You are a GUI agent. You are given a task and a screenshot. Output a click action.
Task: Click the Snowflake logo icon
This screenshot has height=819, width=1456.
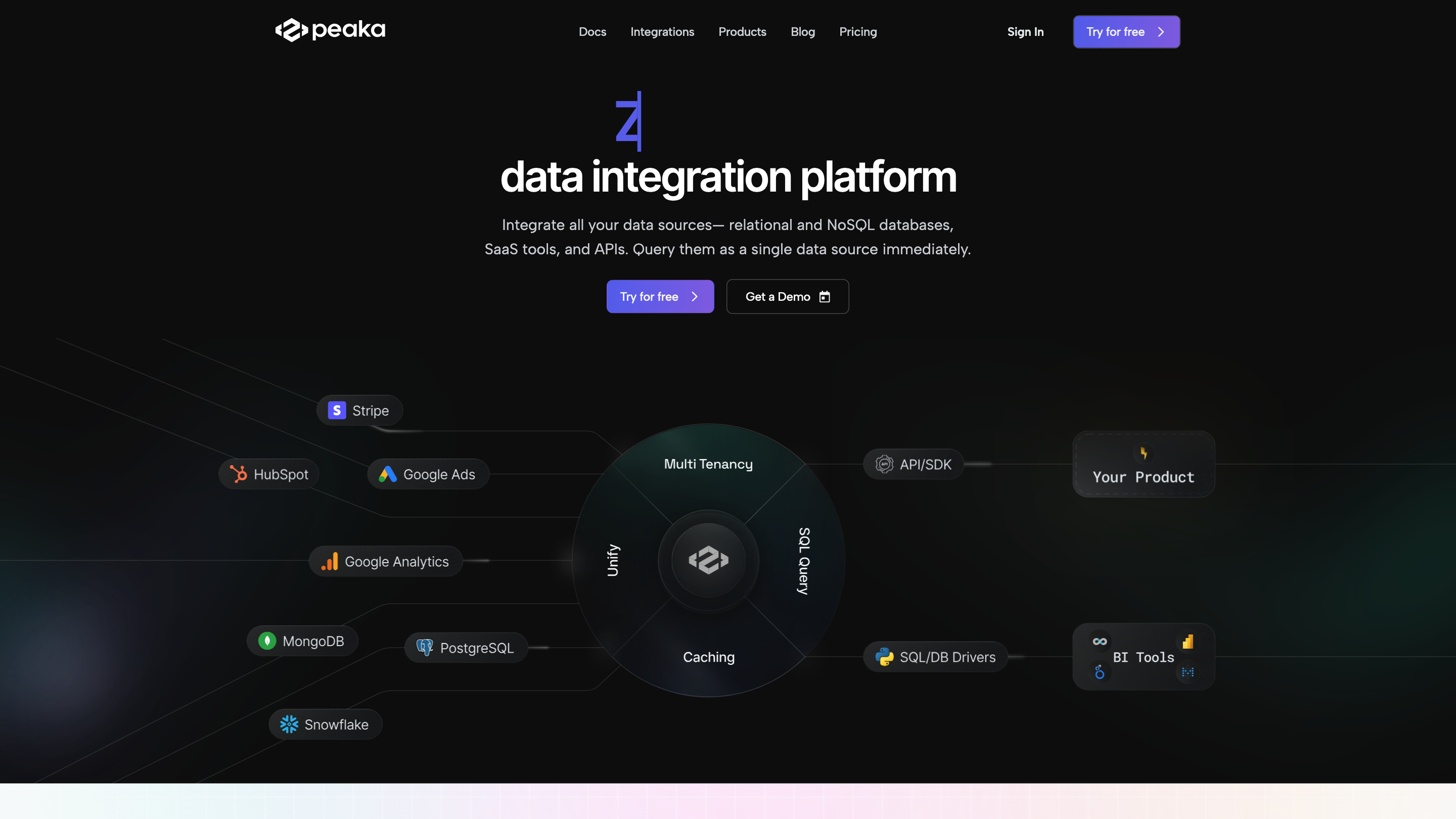click(x=289, y=724)
